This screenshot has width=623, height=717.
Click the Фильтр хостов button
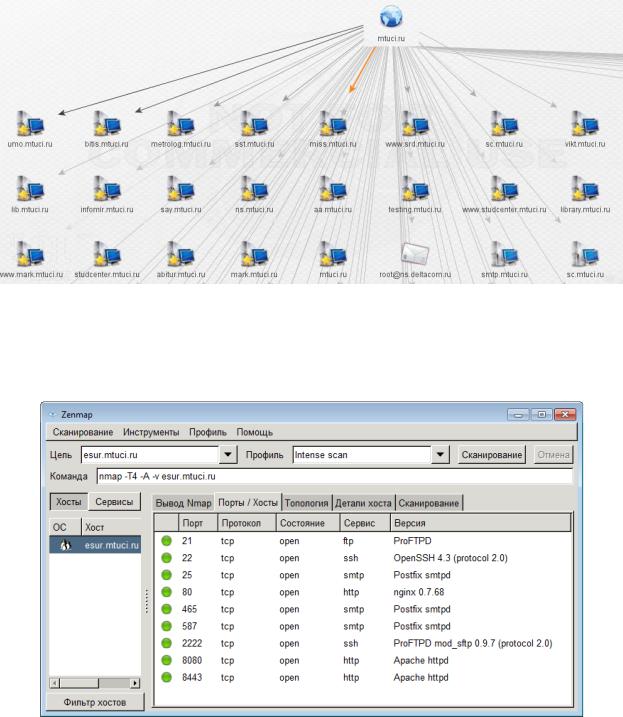pyautogui.click(x=95, y=702)
